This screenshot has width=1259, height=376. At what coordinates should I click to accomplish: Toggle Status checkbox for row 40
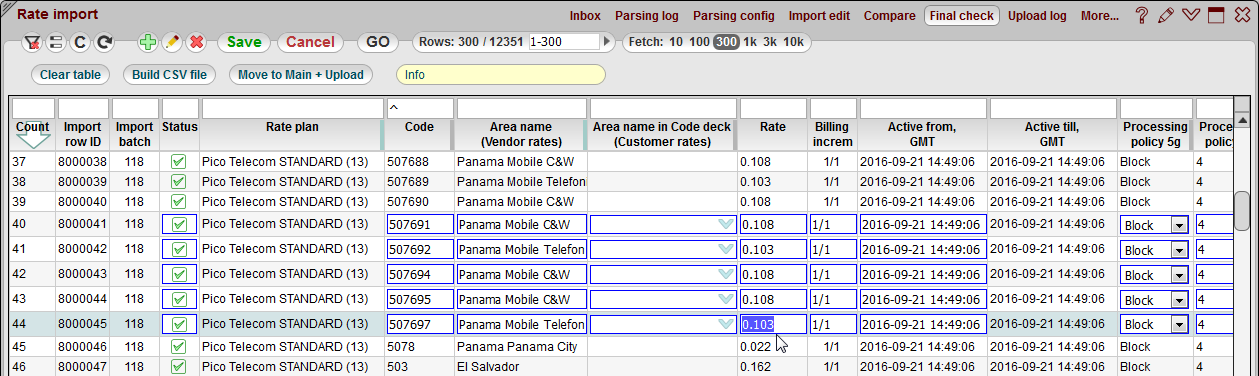coord(179,224)
